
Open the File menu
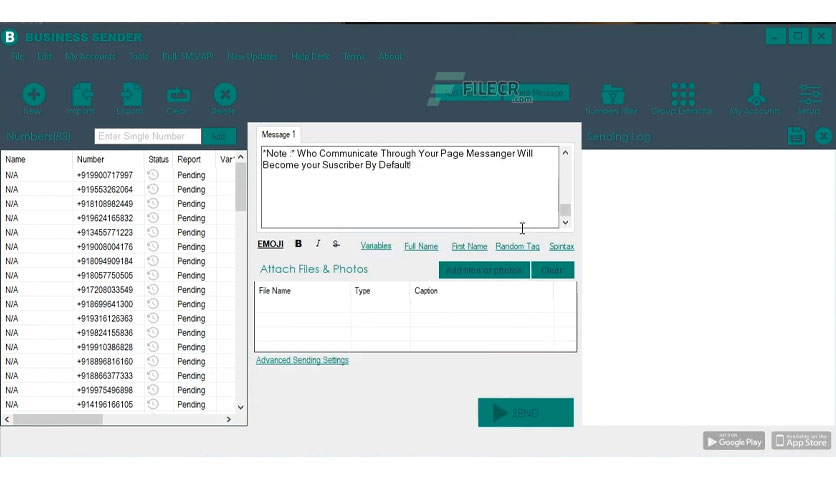[17, 56]
